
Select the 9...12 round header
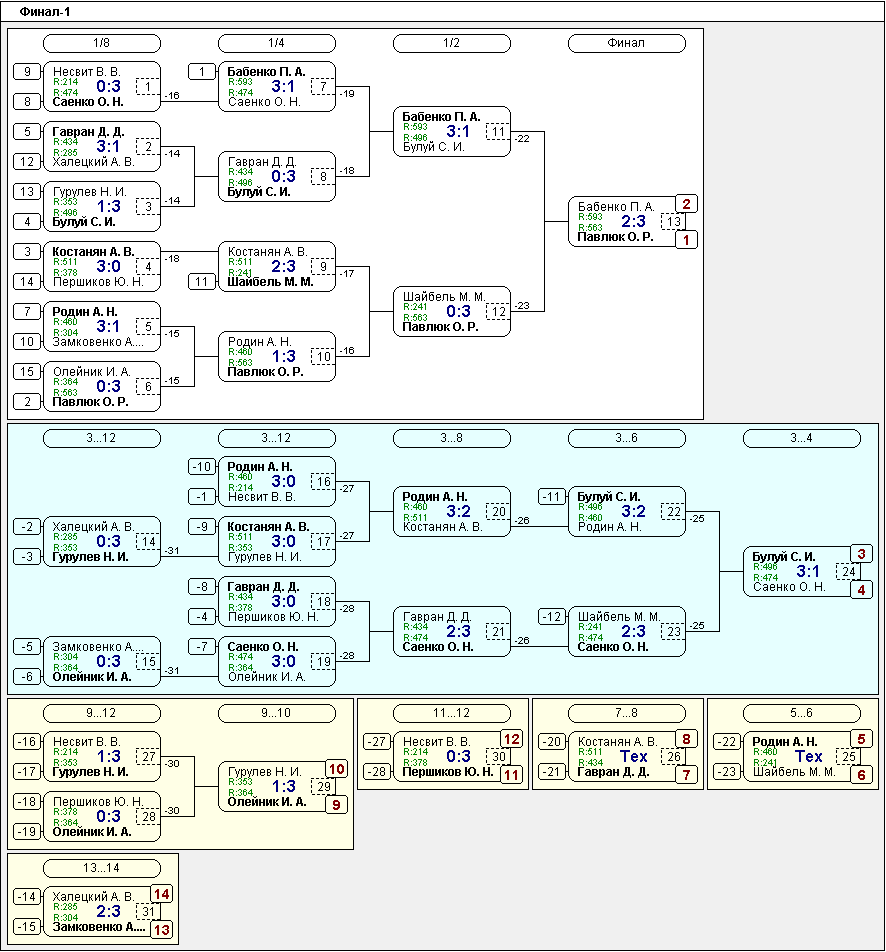101,713
